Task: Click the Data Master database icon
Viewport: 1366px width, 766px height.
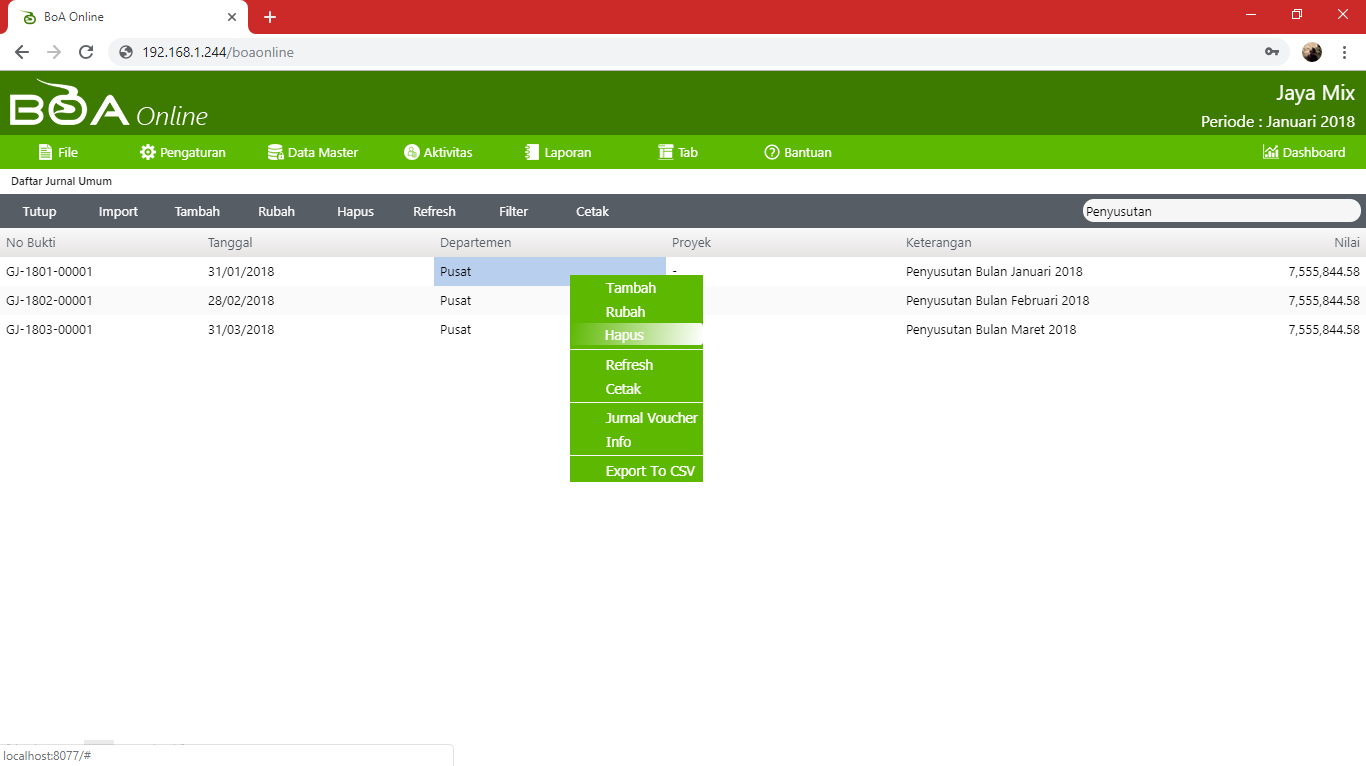Action: [x=276, y=152]
